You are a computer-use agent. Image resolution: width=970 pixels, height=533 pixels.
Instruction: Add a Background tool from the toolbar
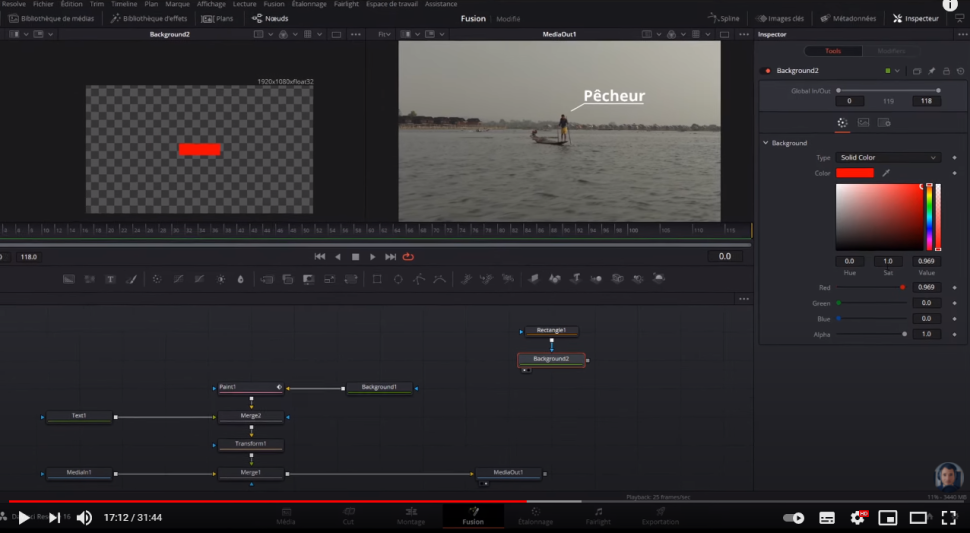click(69, 279)
